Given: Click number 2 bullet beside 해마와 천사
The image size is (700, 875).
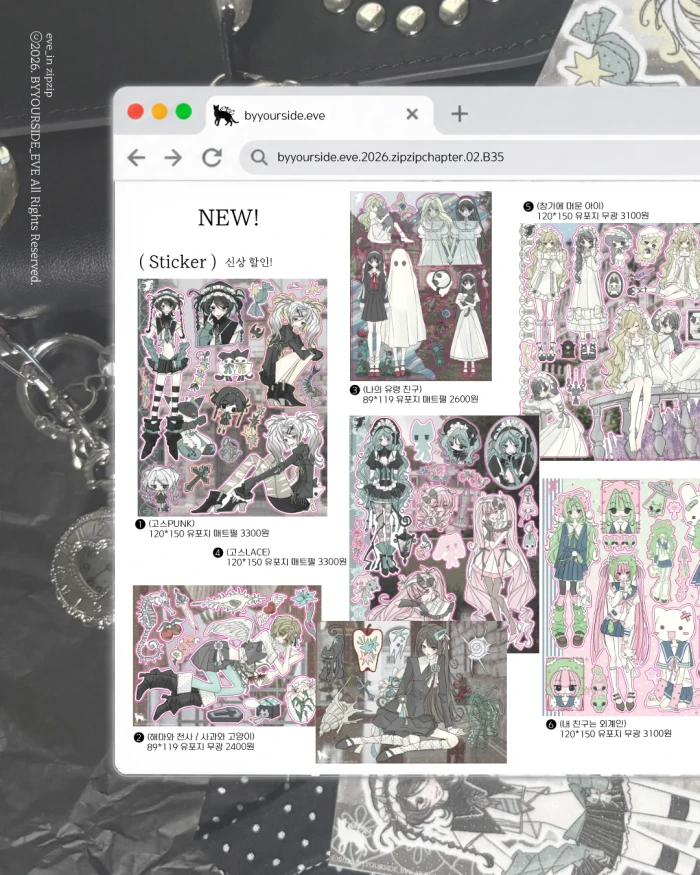Looking at the screenshot, I should [139, 737].
